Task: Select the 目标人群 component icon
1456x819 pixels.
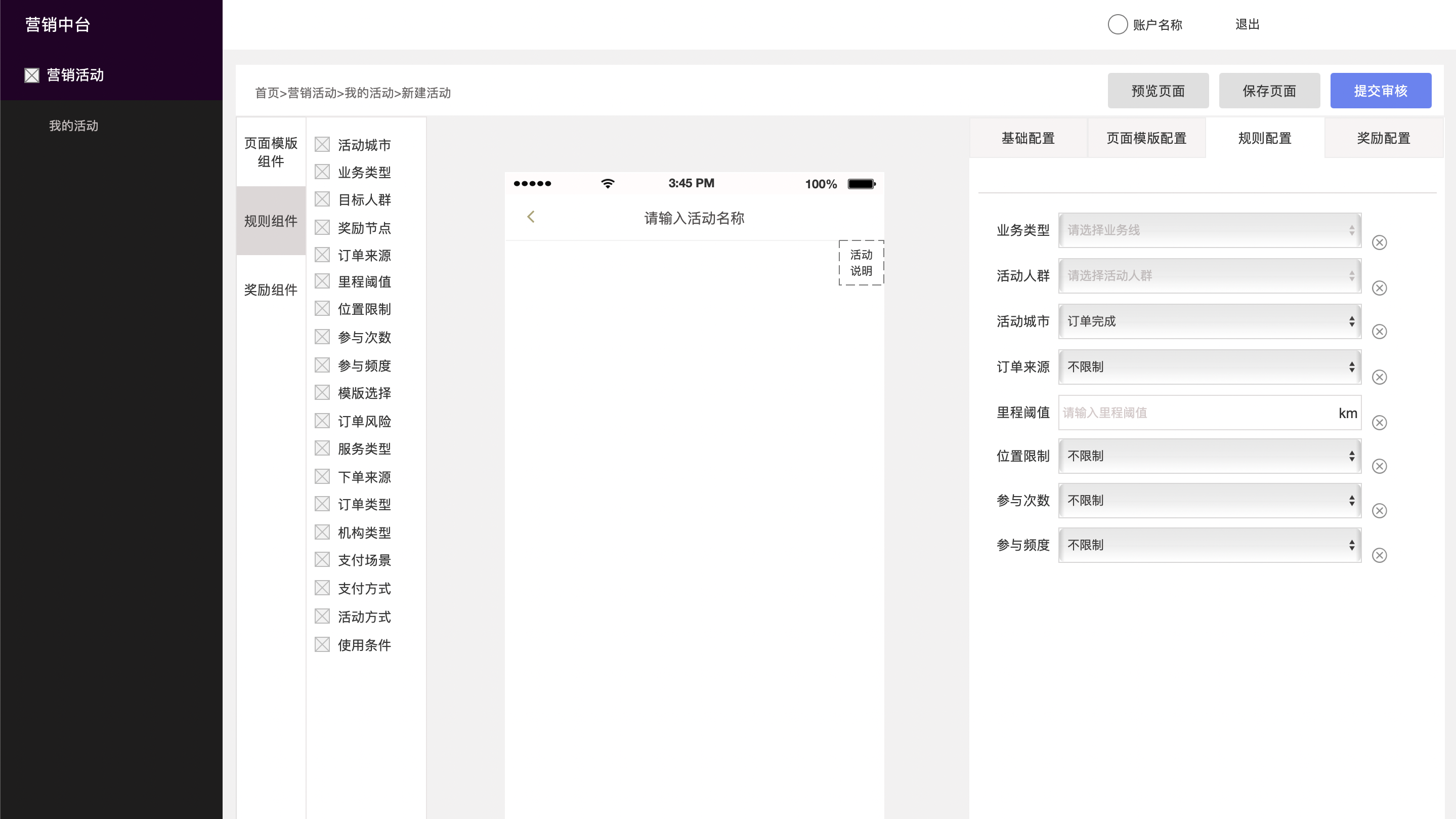Action: pyautogui.click(x=322, y=199)
